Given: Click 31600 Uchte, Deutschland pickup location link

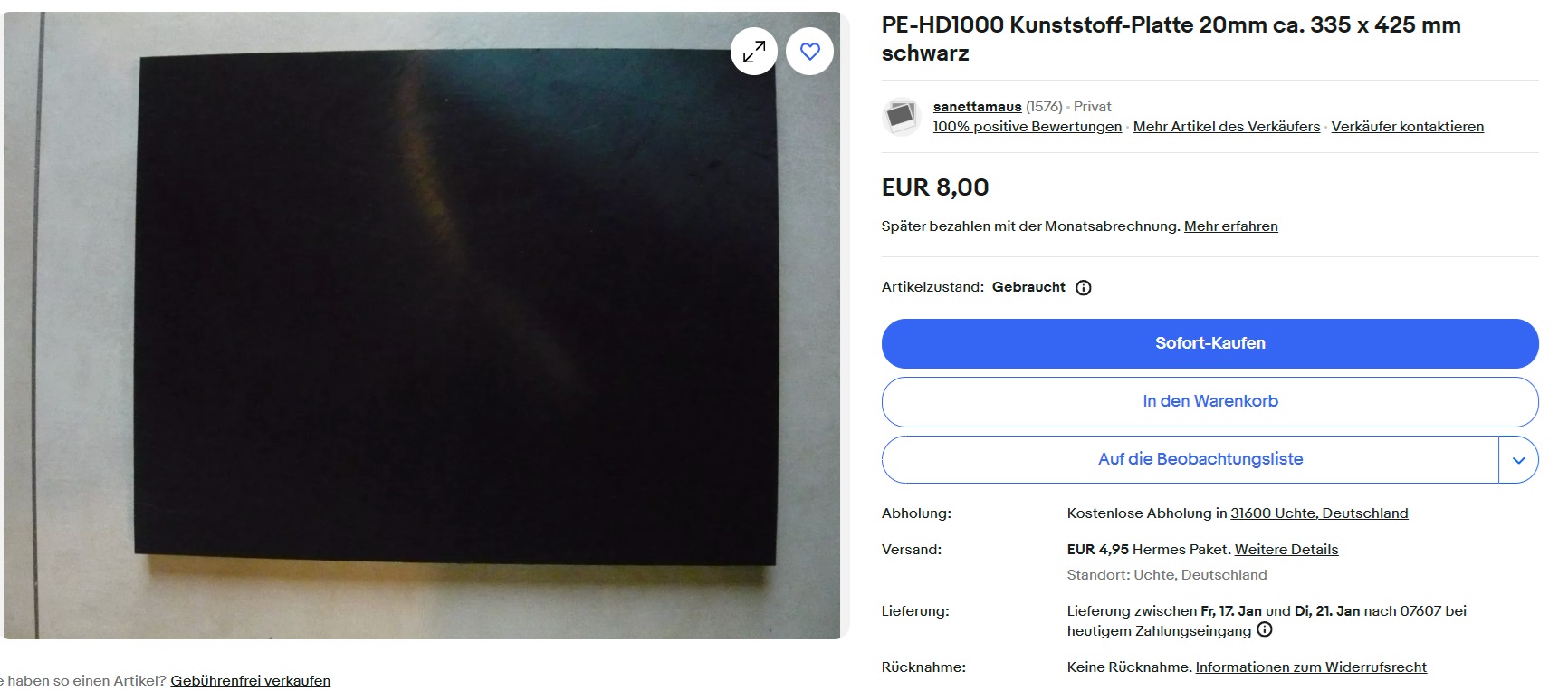Looking at the screenshot, I should (1319, 513).
